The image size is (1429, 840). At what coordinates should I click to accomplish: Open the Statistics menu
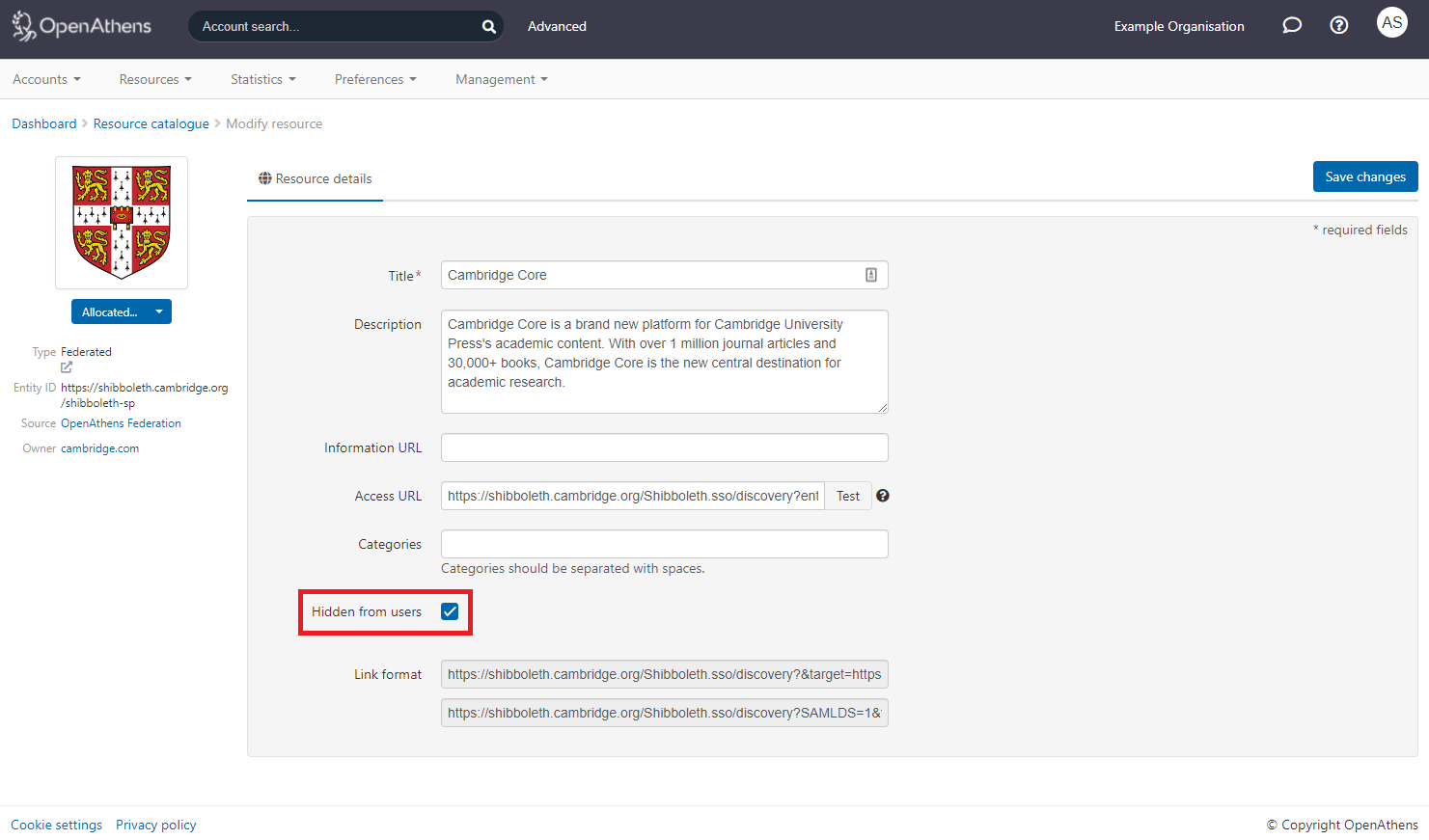tap(262, 79)
